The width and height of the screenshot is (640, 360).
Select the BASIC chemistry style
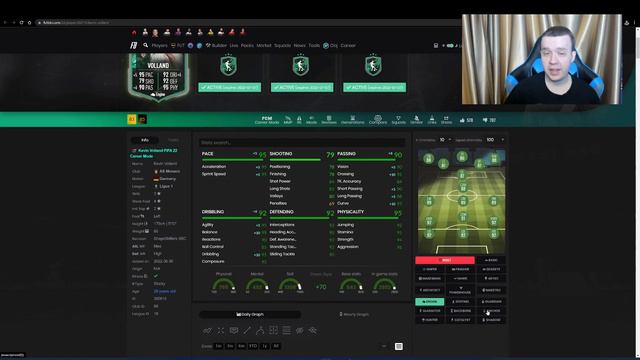point(491,260)
